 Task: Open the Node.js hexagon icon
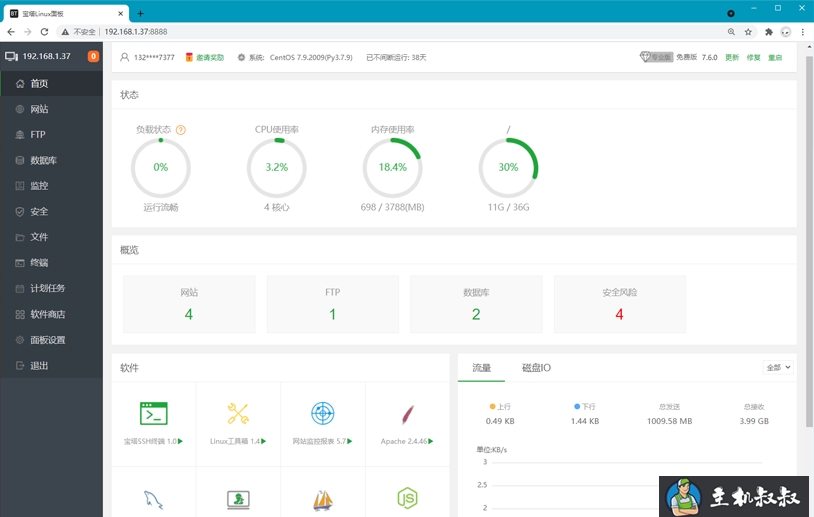click(x=408, y=498)
